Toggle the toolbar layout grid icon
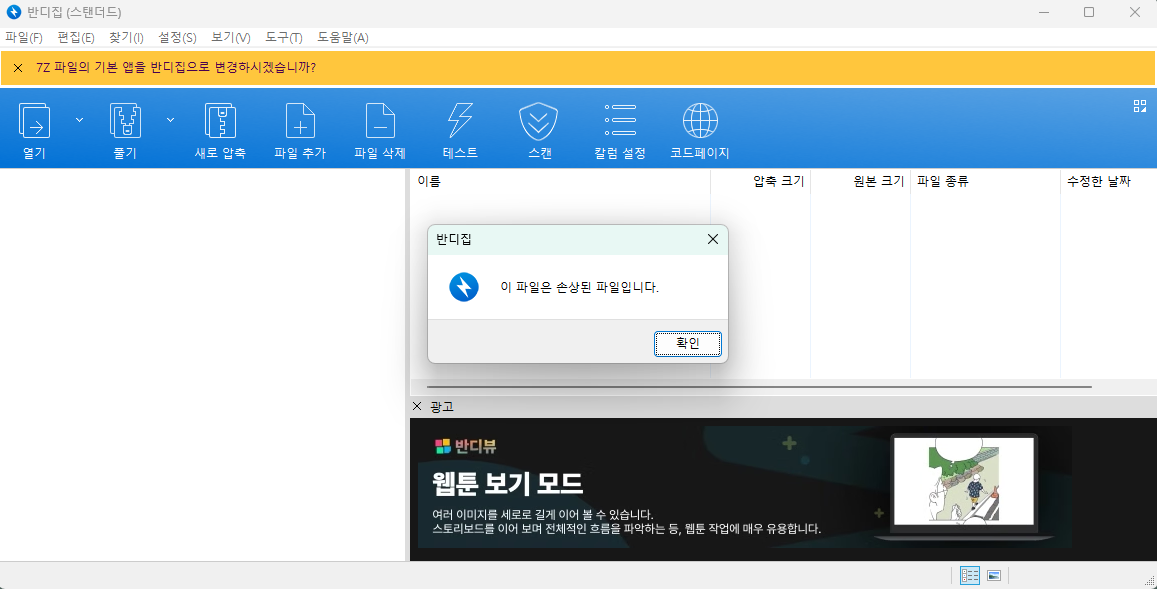Screen dimensions: 1157x589 [x=1140, y=106]
